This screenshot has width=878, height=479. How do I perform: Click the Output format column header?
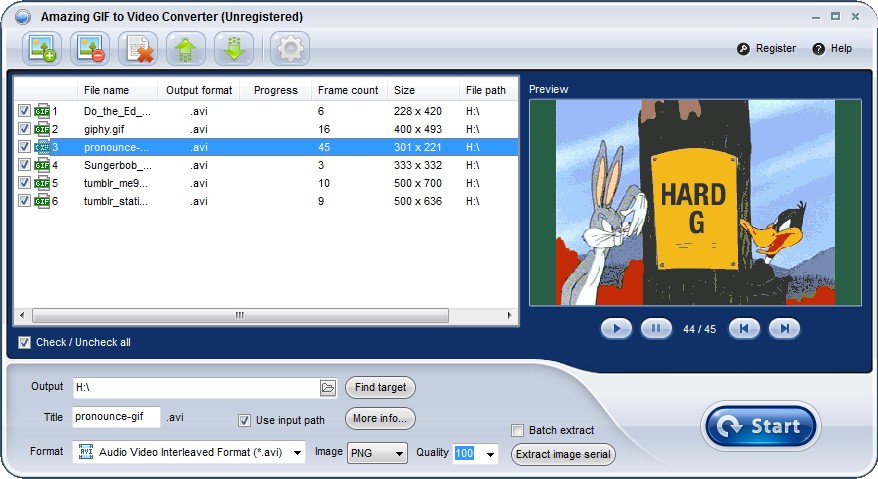point(199,90)
